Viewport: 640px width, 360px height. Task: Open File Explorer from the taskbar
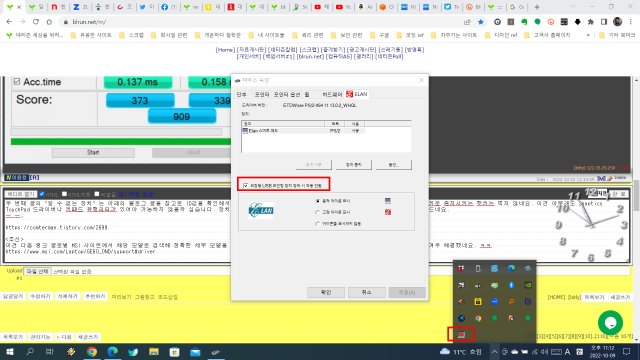154,351
